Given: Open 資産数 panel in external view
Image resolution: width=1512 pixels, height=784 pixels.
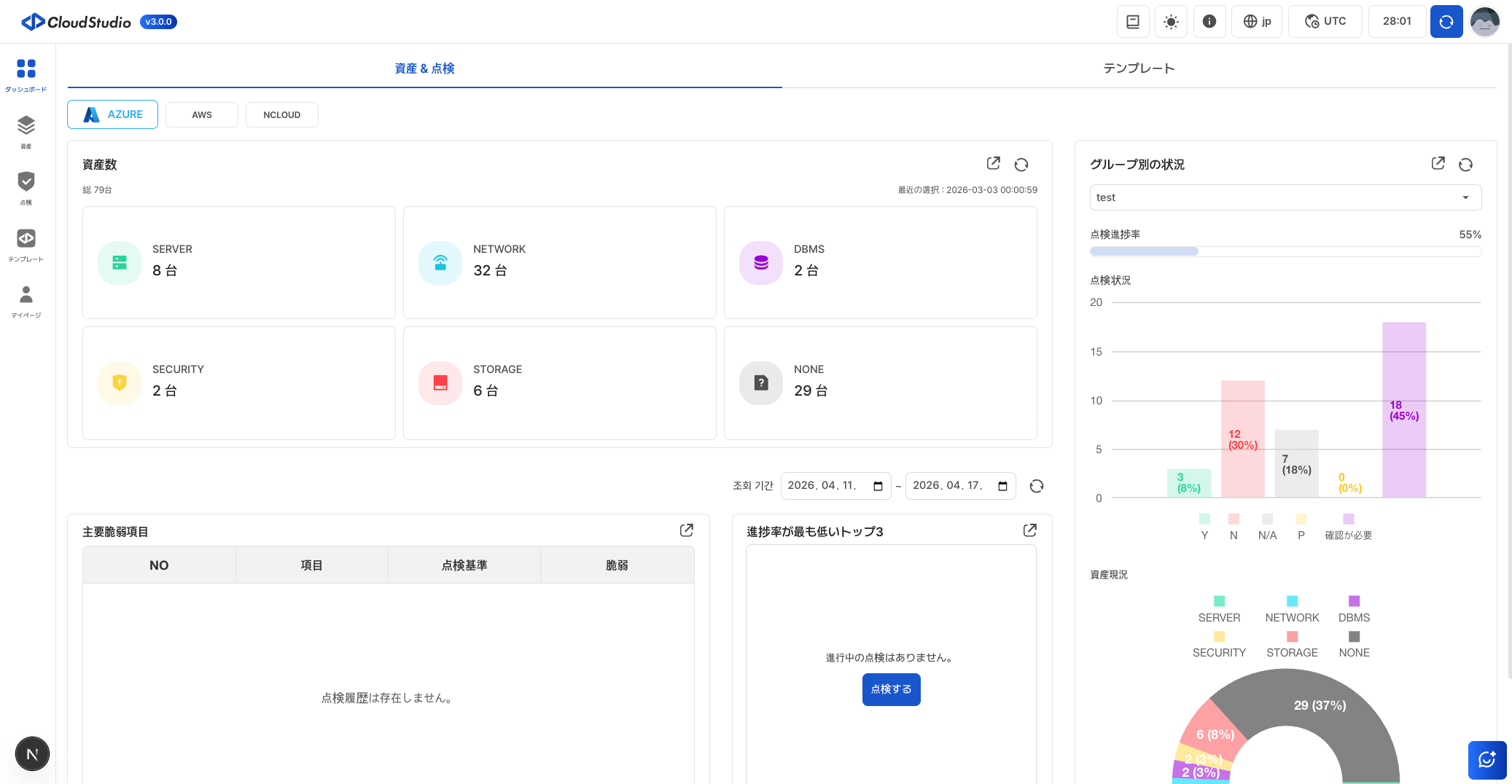Looking at the screenshot, I should pyautogui.click(x=993, y=164).
